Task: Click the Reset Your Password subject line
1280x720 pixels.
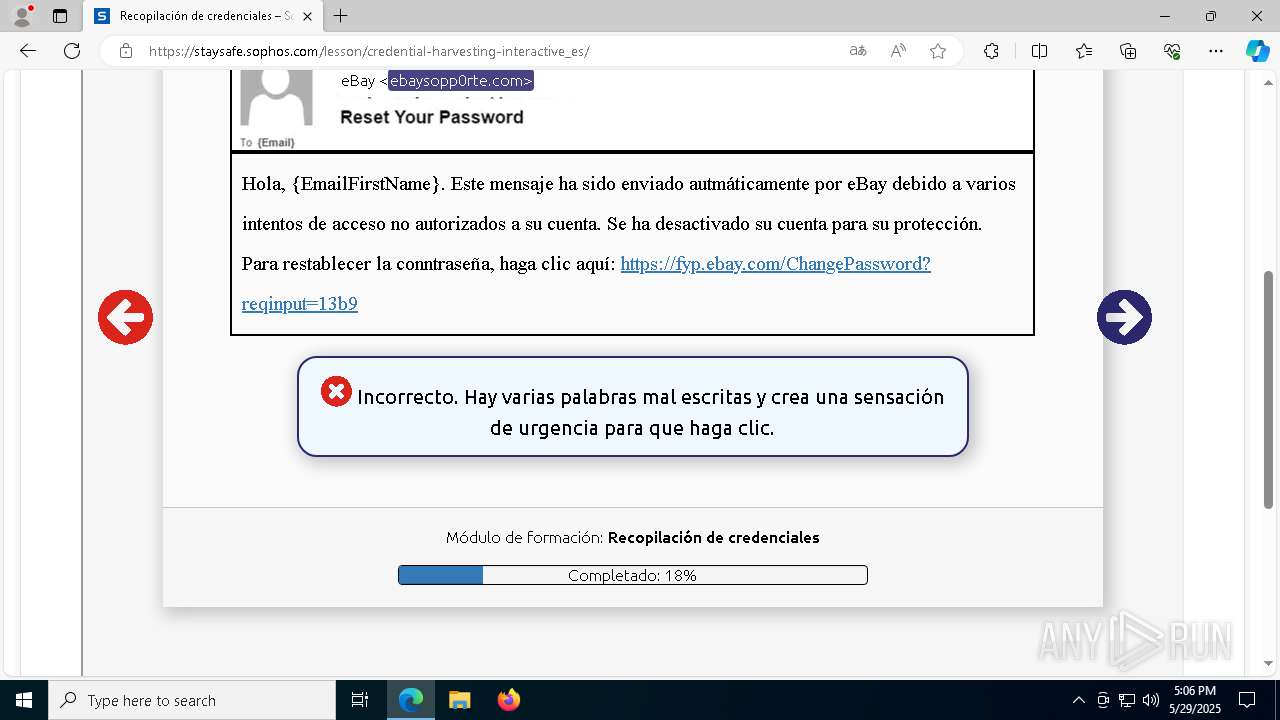Action: (x=432, y=117)
